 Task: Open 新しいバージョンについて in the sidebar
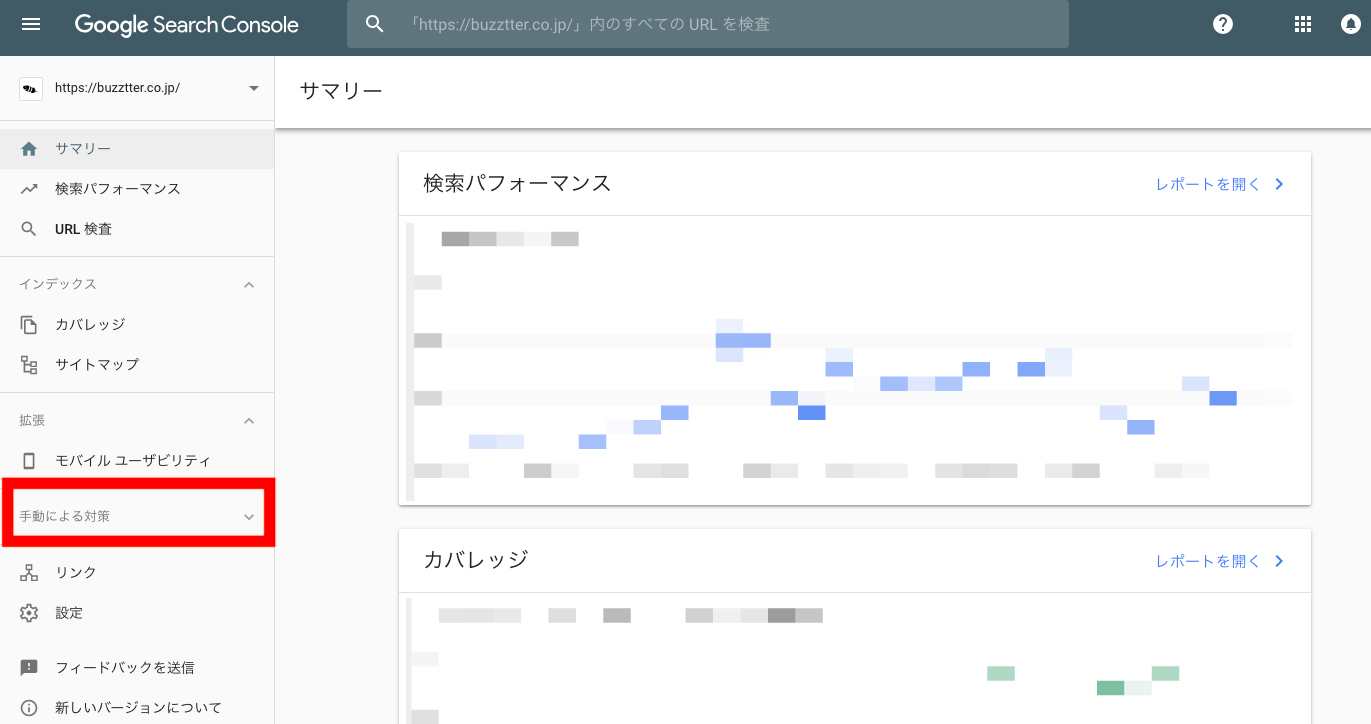tap(137, 707)
